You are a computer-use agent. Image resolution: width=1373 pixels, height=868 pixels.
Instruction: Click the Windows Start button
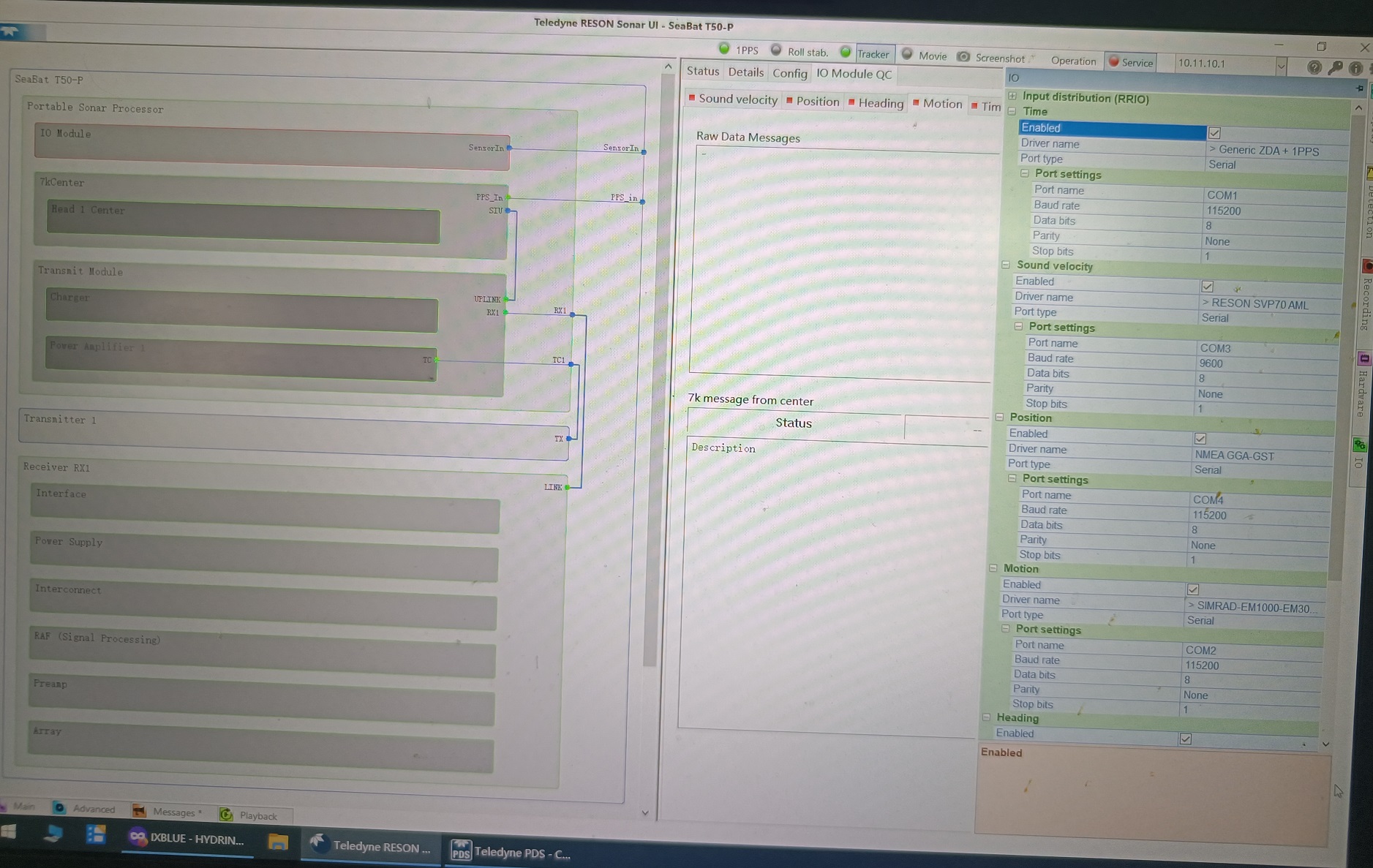10,831
